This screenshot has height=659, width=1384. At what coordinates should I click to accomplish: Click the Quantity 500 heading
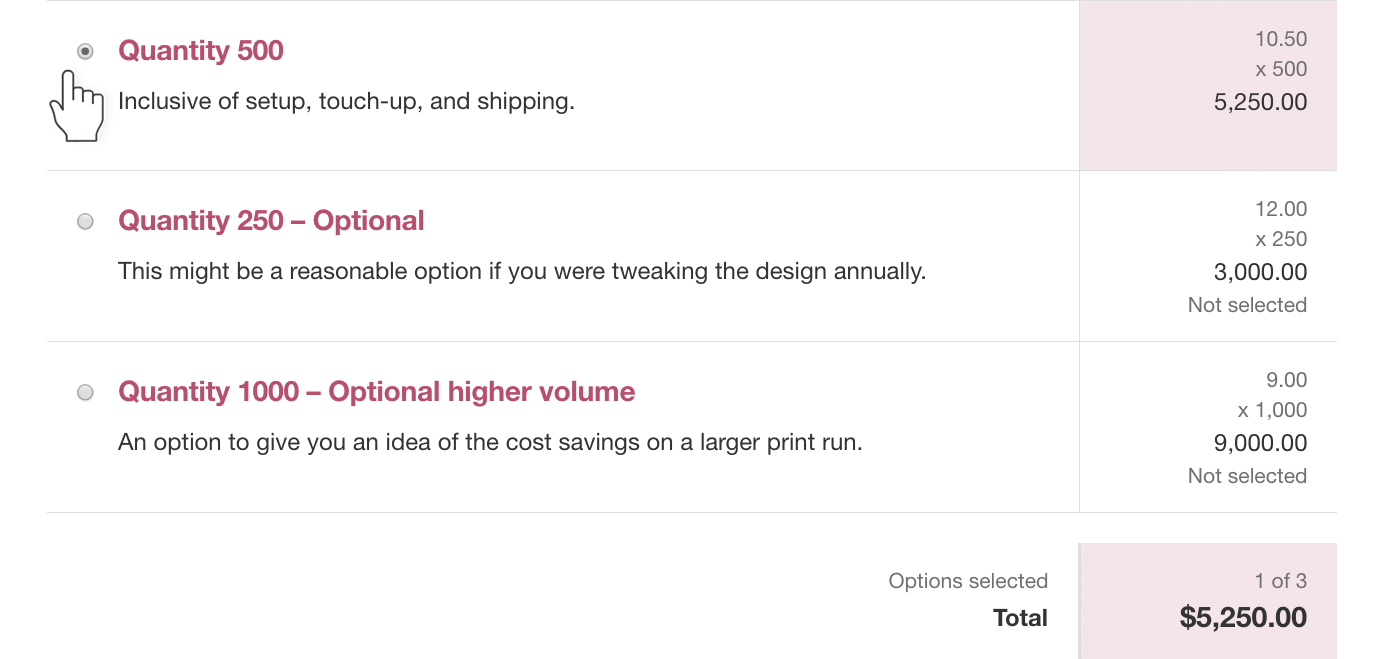201,51
